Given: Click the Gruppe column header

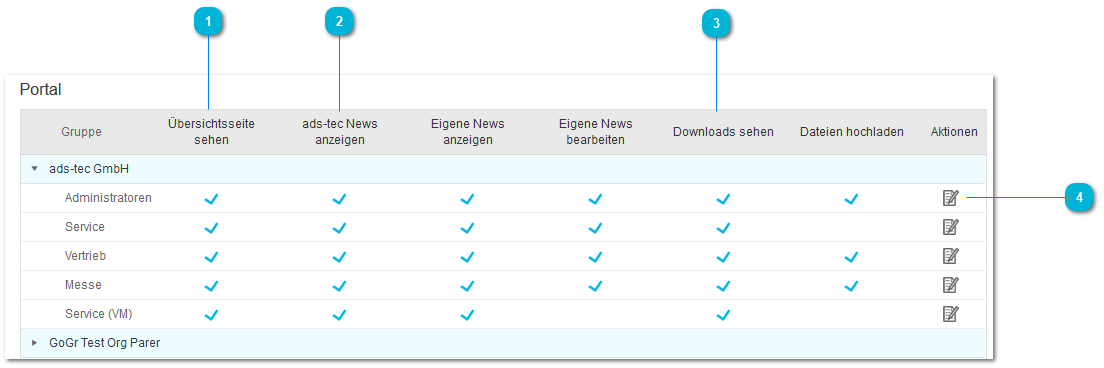Looking at the screenshot, I should (81, 132).
